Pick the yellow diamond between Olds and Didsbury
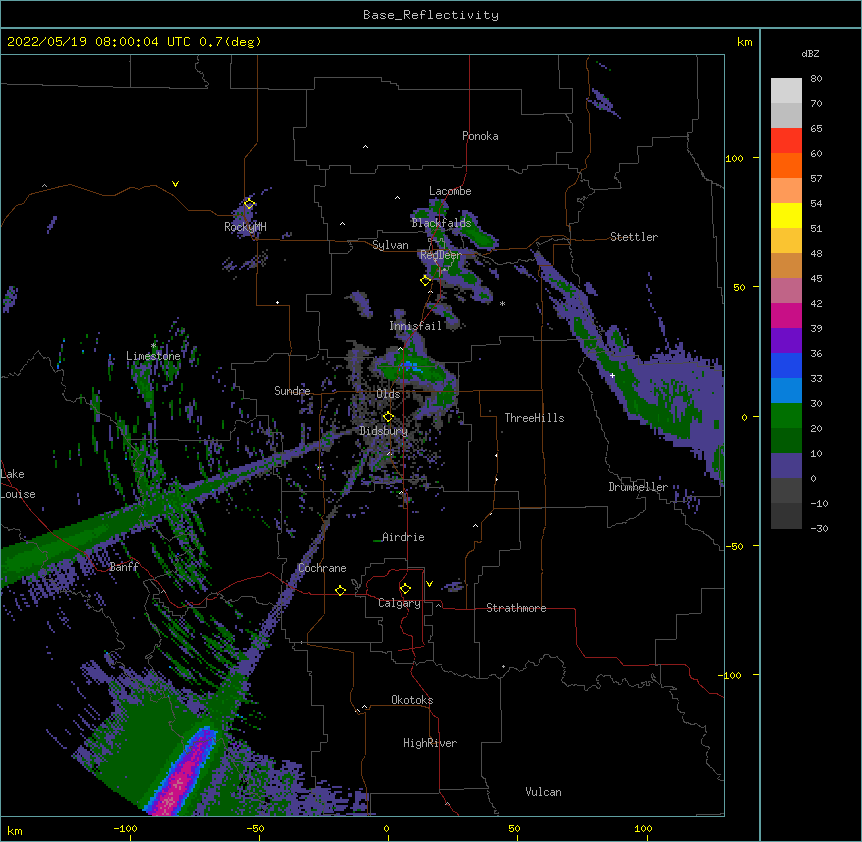Viewport: 862px width, 842px height. click(x=388, y=416)
